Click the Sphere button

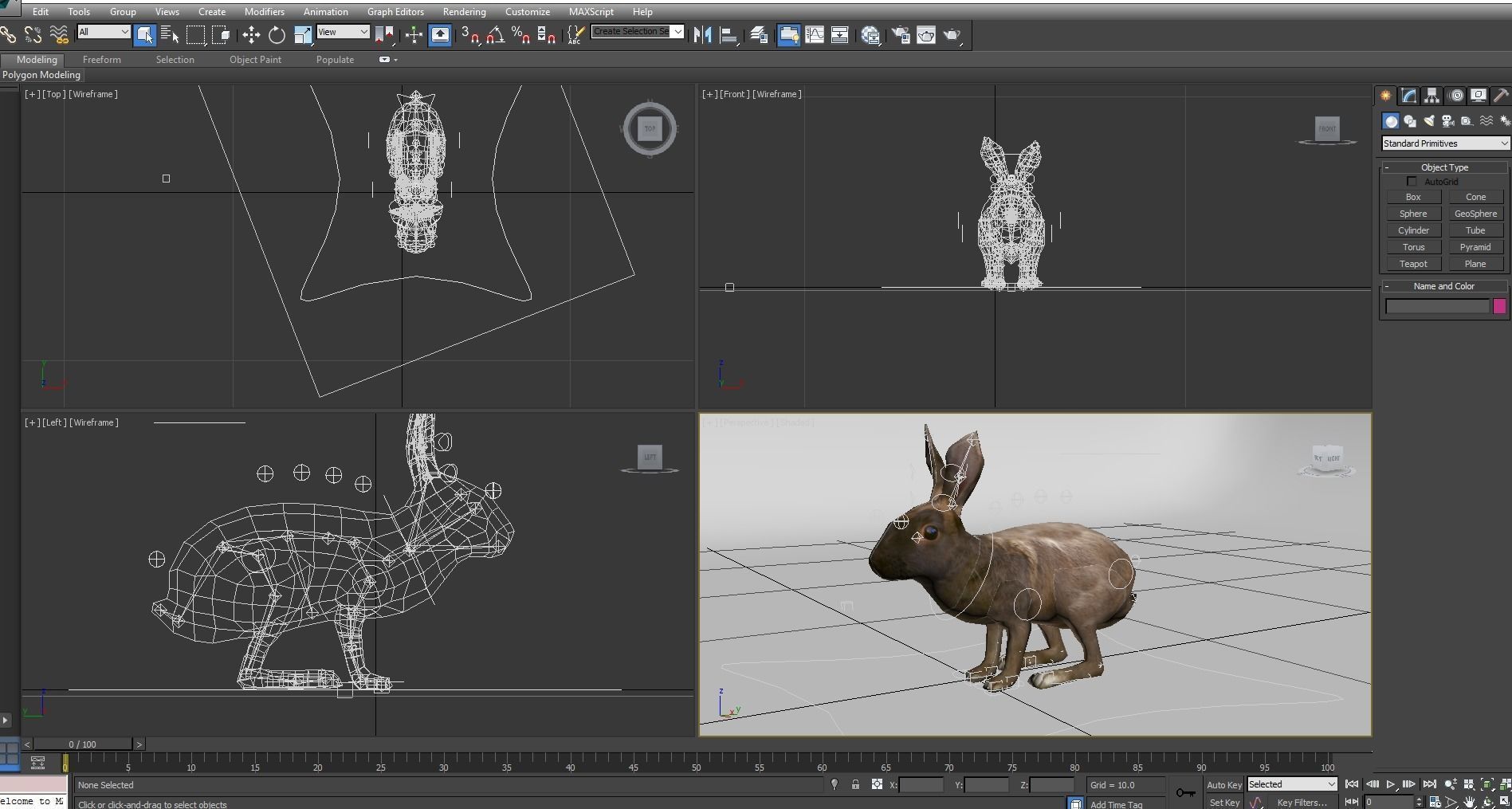click(1413, 214)
